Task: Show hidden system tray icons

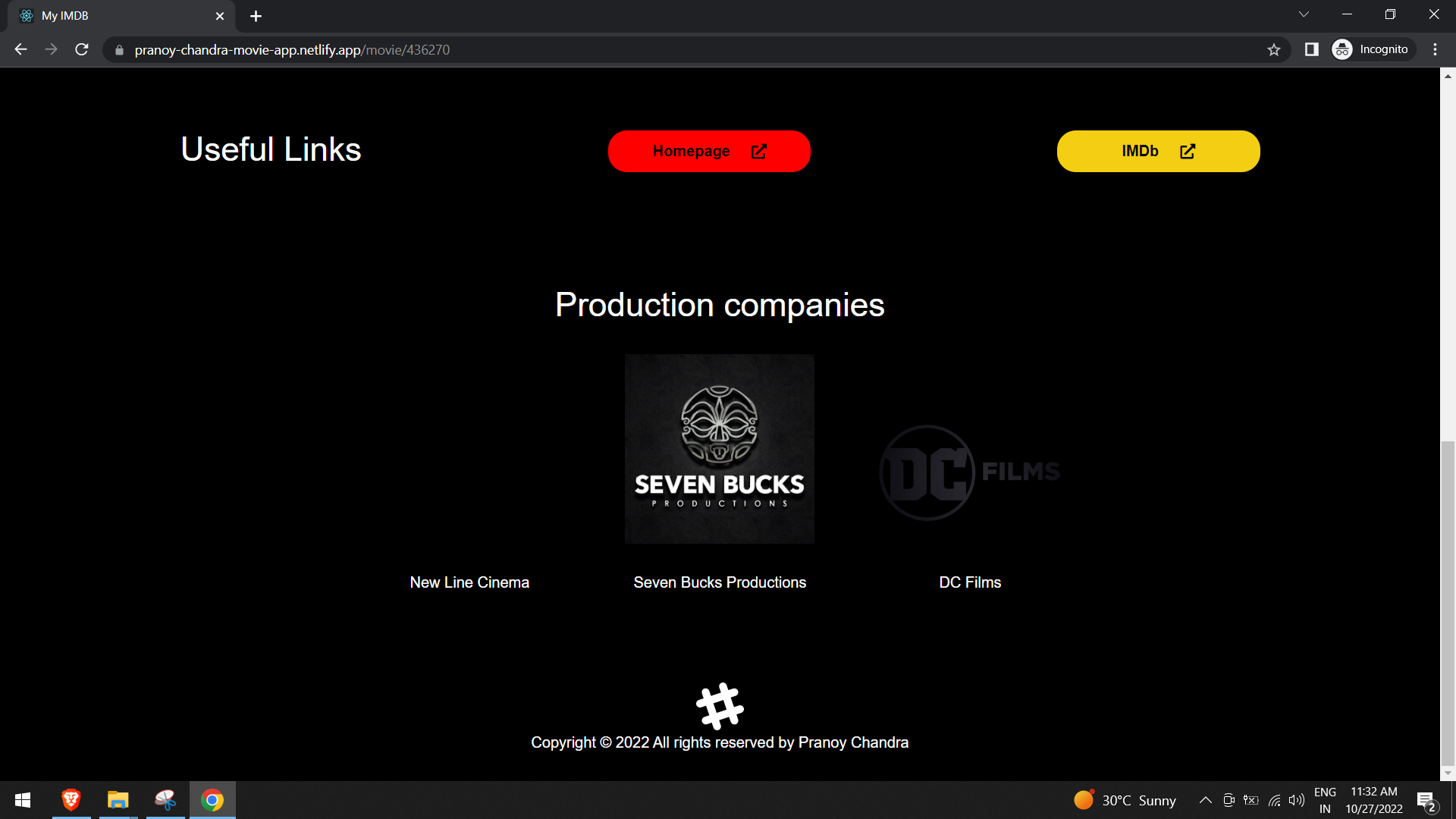Action: pos(1205,800)
